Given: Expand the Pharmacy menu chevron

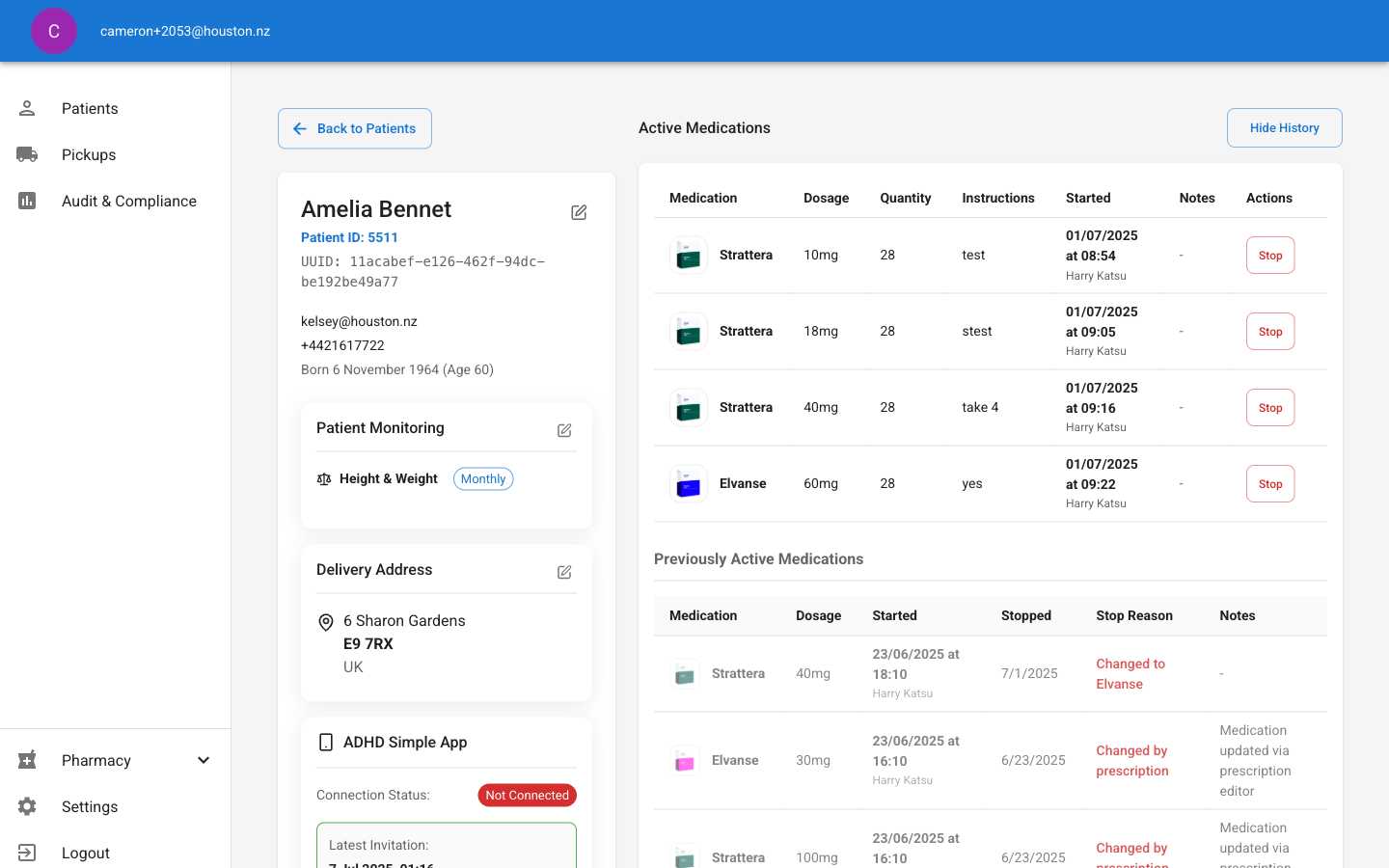Looking at the screenshot, I should [x=204, y=760].
